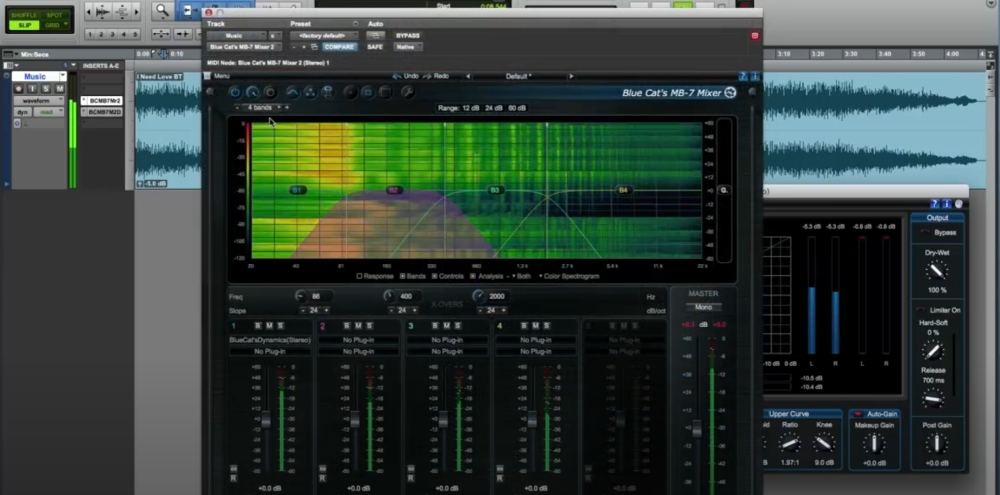Select the 24 dB range option
Image resolution: width=1000 pixels, height=495 pixels.
pos(494,108)
